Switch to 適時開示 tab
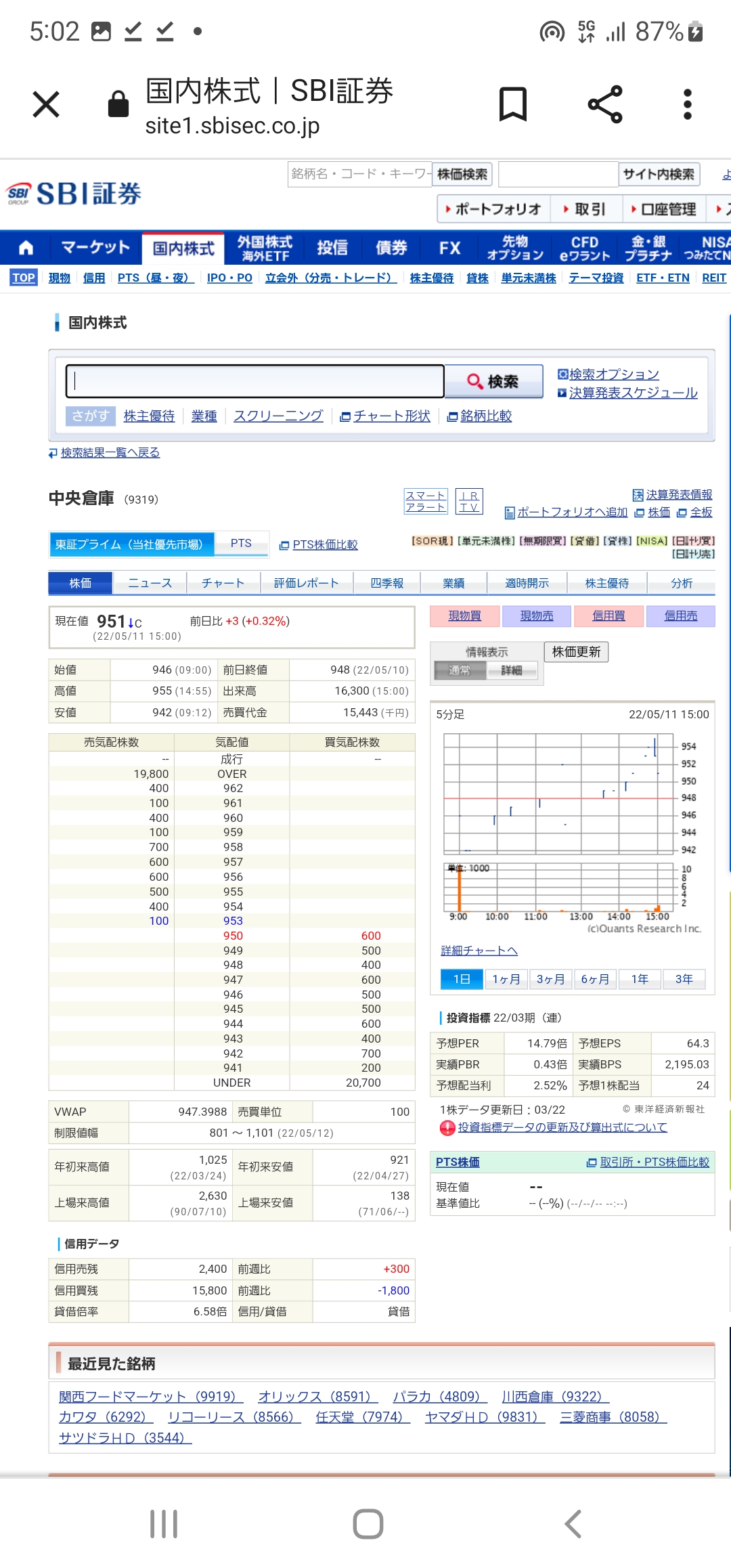The image size is (731, 1568). click(527, 583)
